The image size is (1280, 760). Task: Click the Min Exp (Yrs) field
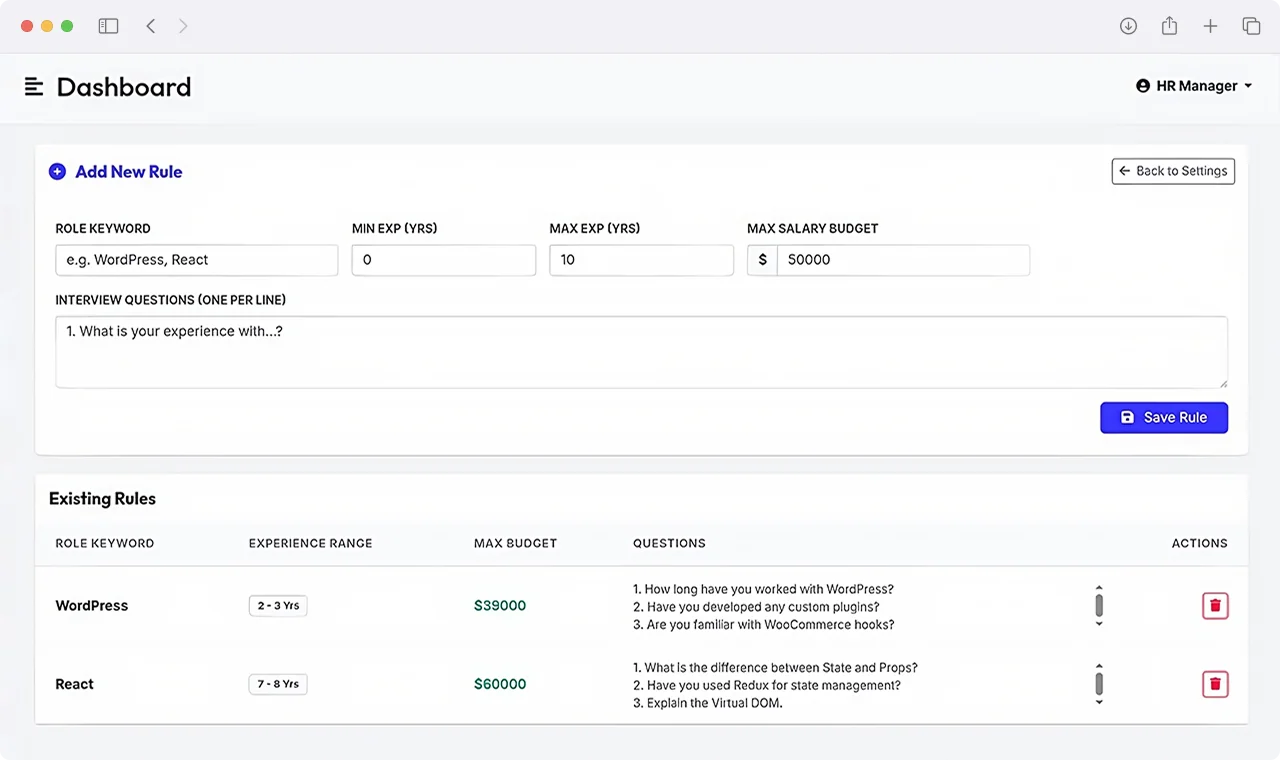point(444,260)
